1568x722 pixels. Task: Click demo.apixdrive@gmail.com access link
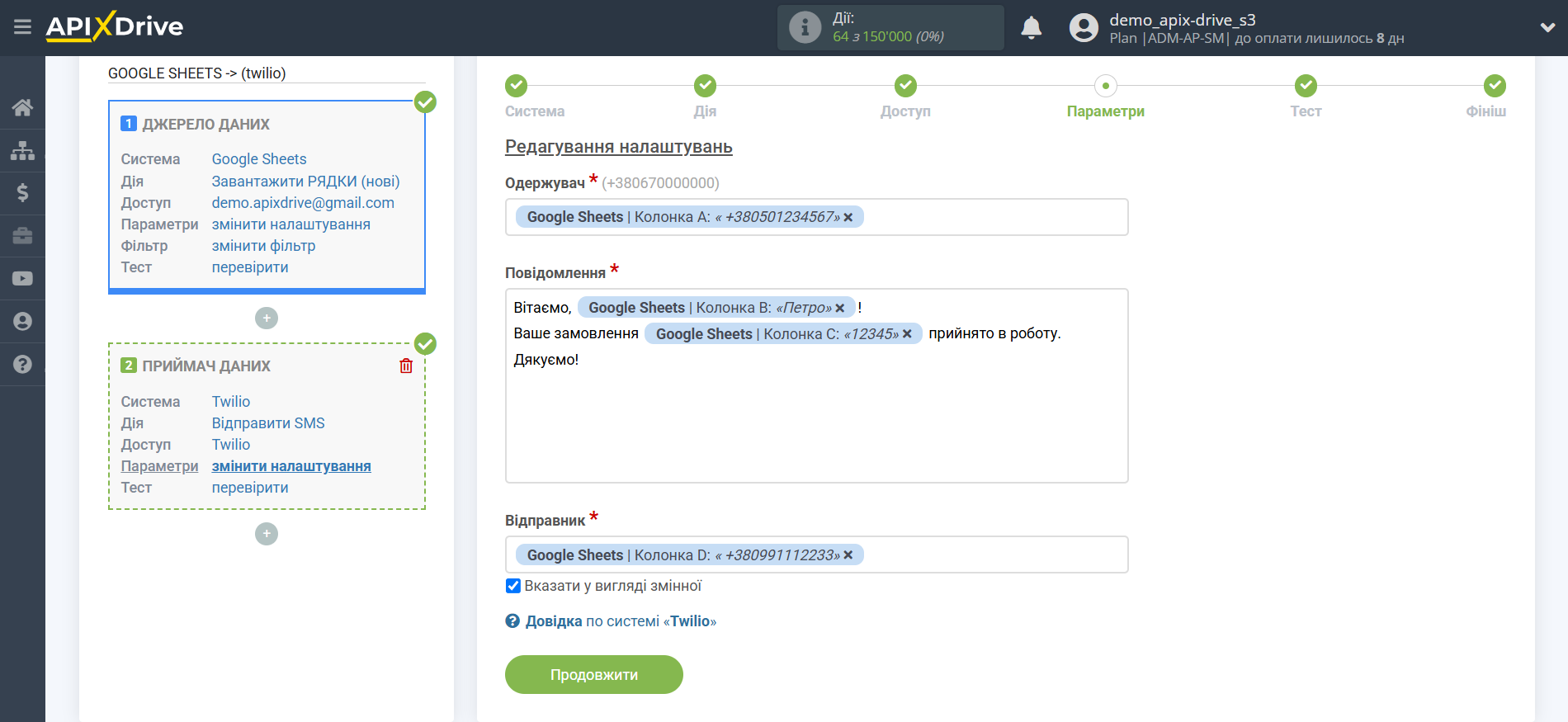click(303, 203)
